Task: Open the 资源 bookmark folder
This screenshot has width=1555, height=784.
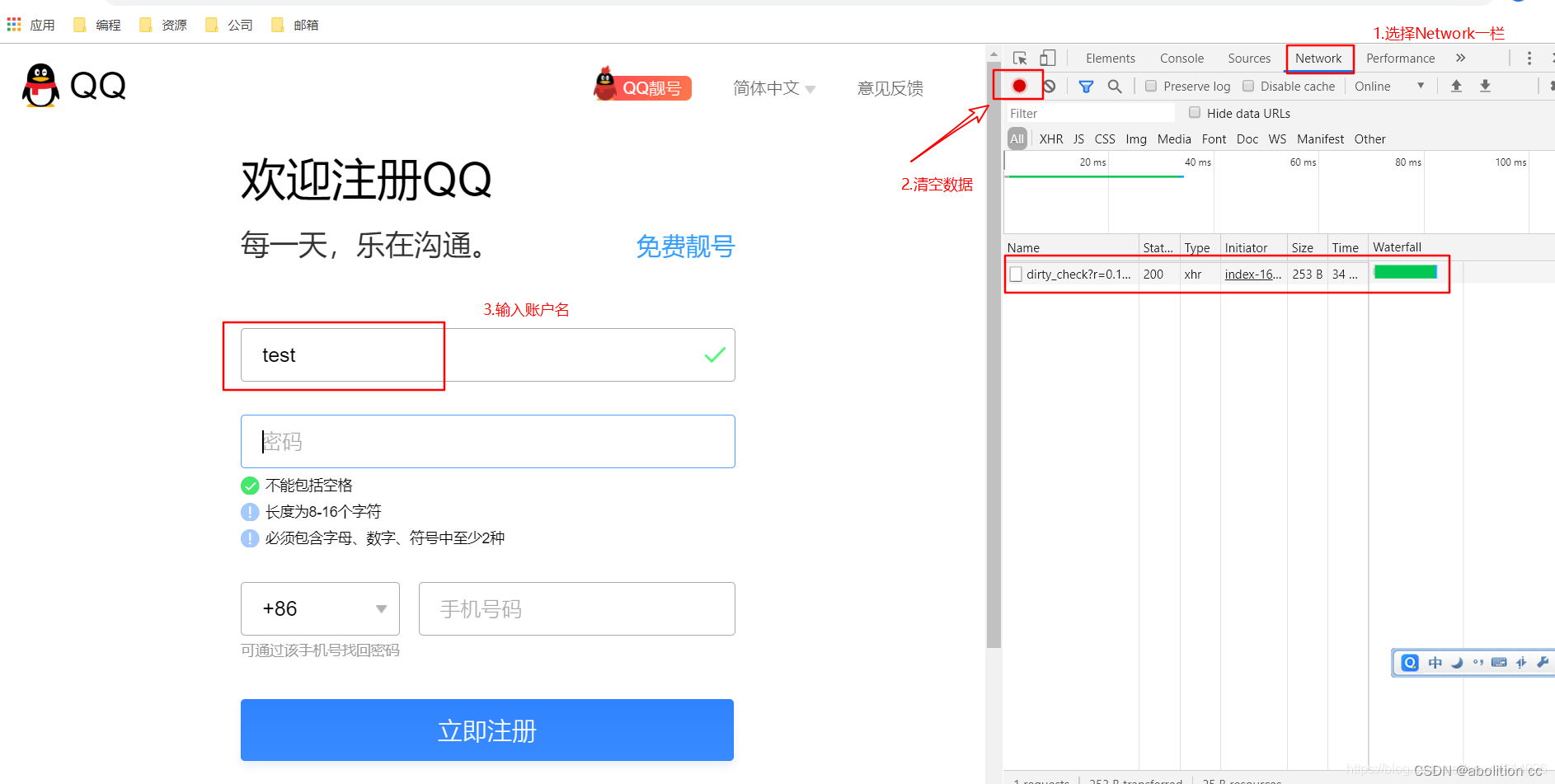Action: pyautogui.click(x=163, y=25)
